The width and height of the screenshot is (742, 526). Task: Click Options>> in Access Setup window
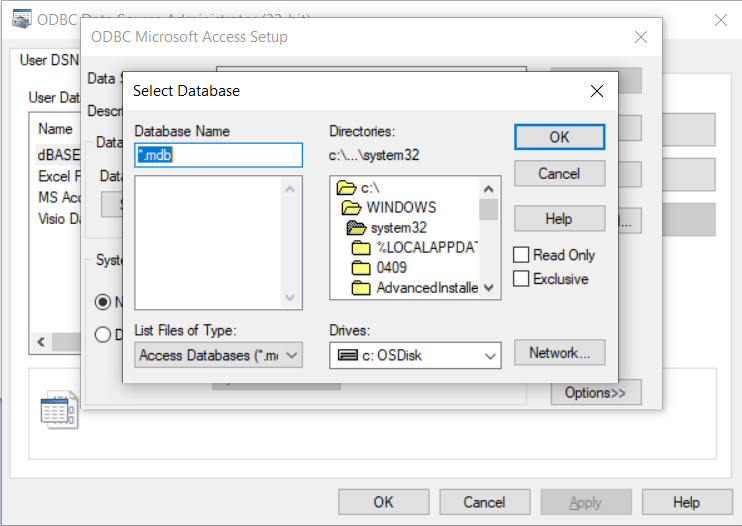596,393
